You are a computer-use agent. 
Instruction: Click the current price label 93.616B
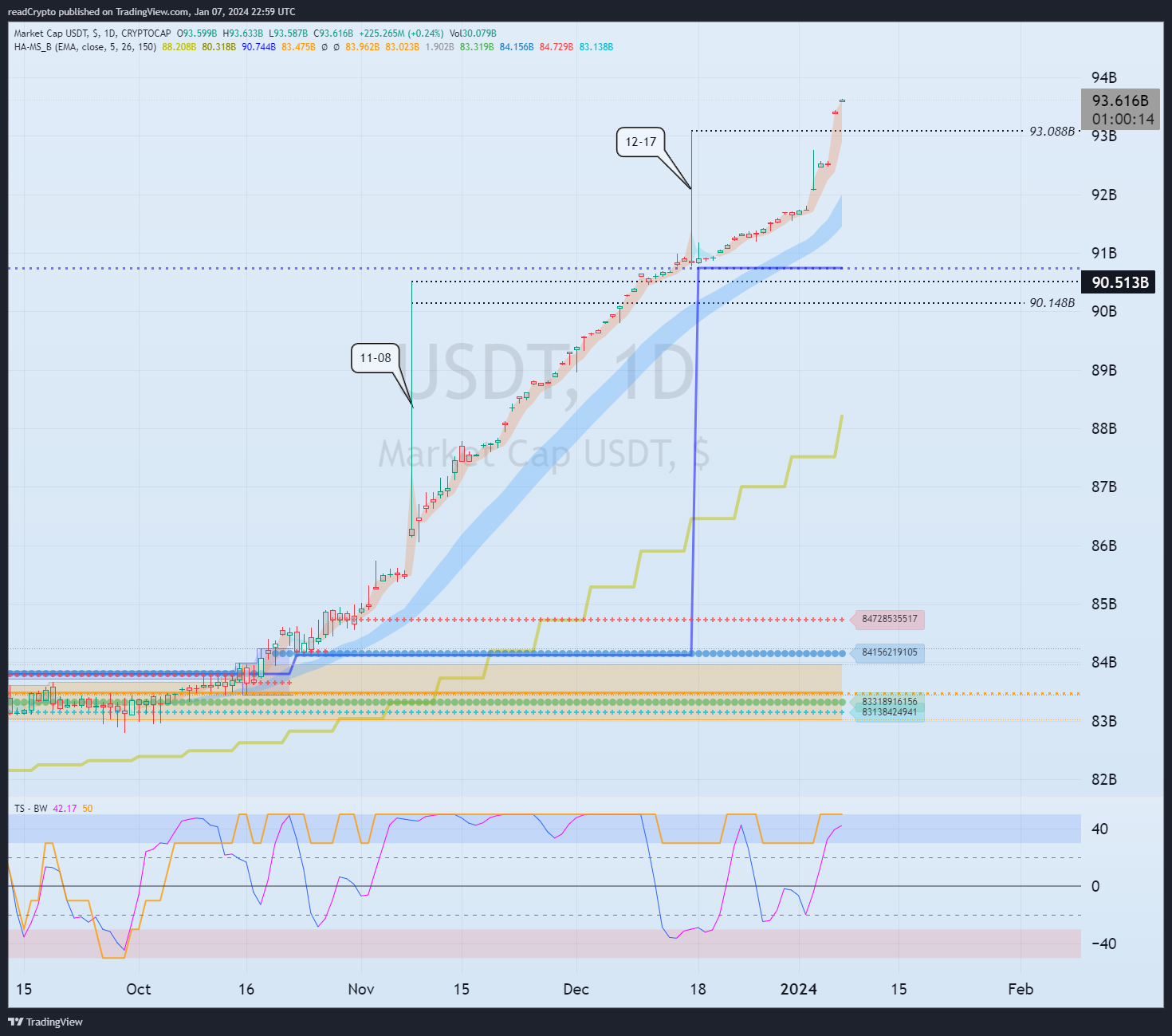coord(1120,100)
